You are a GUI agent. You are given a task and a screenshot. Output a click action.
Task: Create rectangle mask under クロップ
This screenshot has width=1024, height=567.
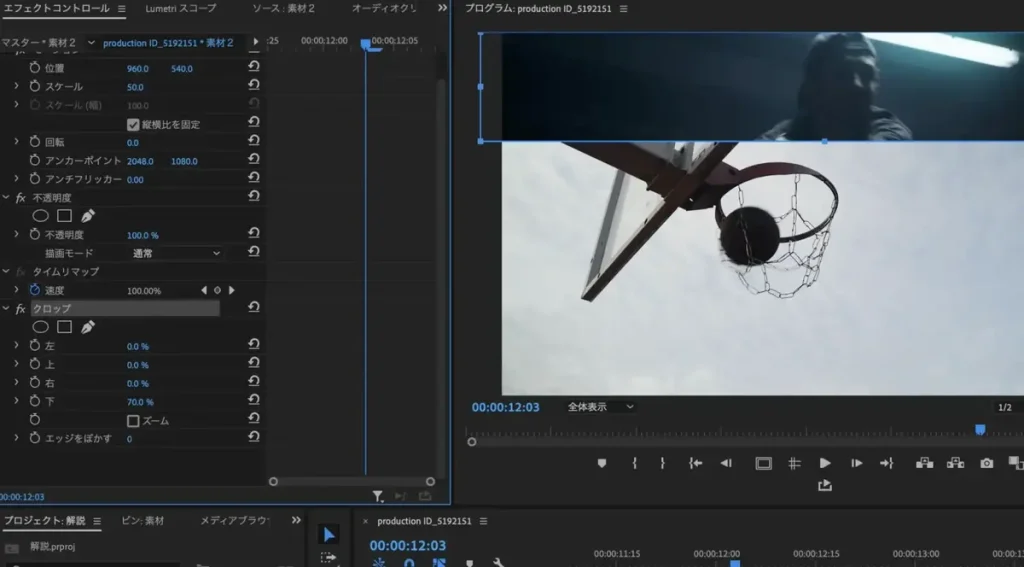coord(64,327)
